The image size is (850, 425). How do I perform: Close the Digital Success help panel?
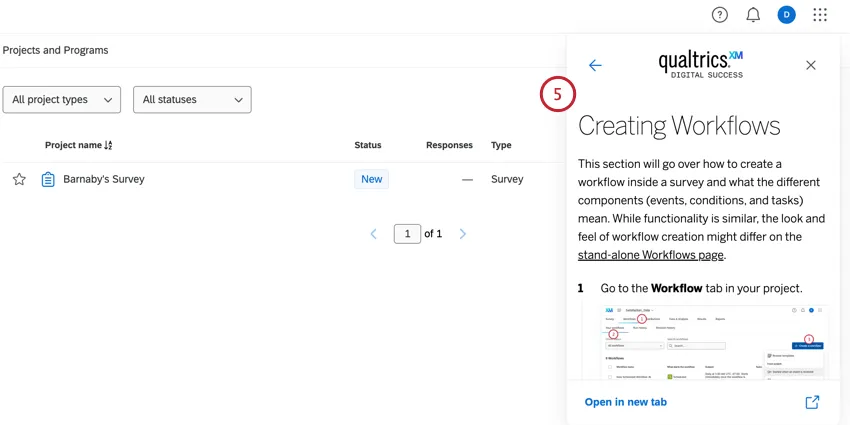pyautogui.click(x=811, y=65)
